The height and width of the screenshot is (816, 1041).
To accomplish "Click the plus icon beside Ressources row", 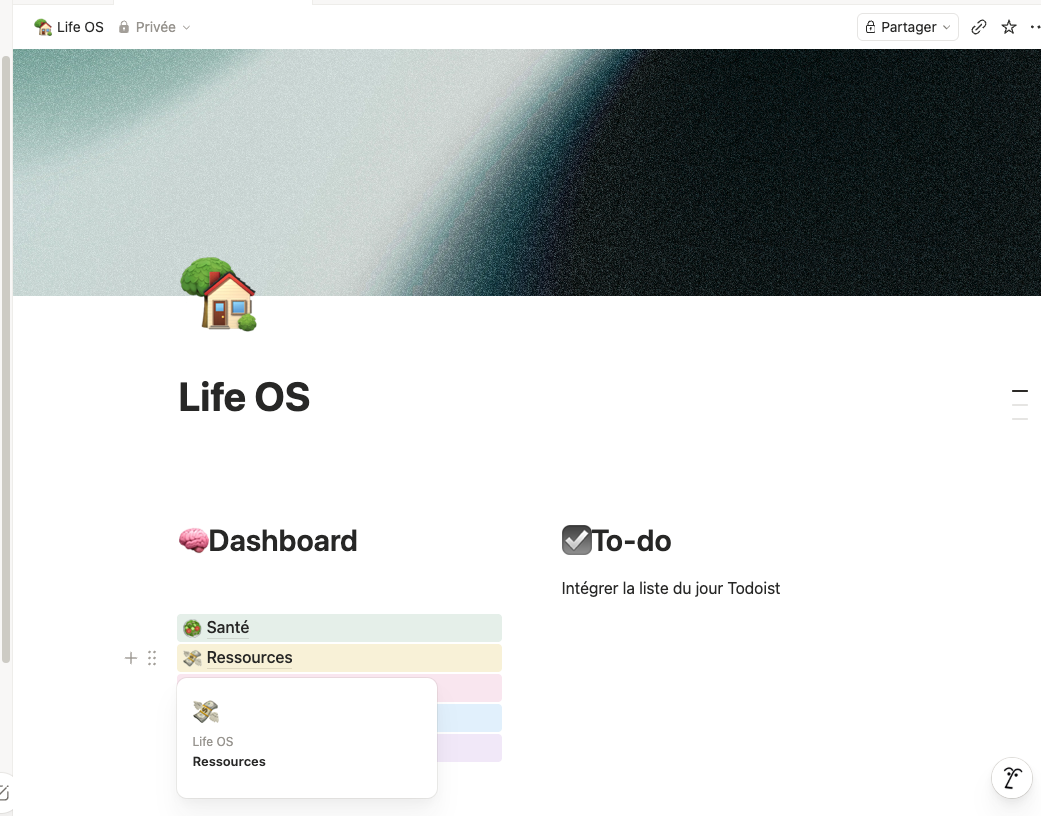I will click(131, 658).
